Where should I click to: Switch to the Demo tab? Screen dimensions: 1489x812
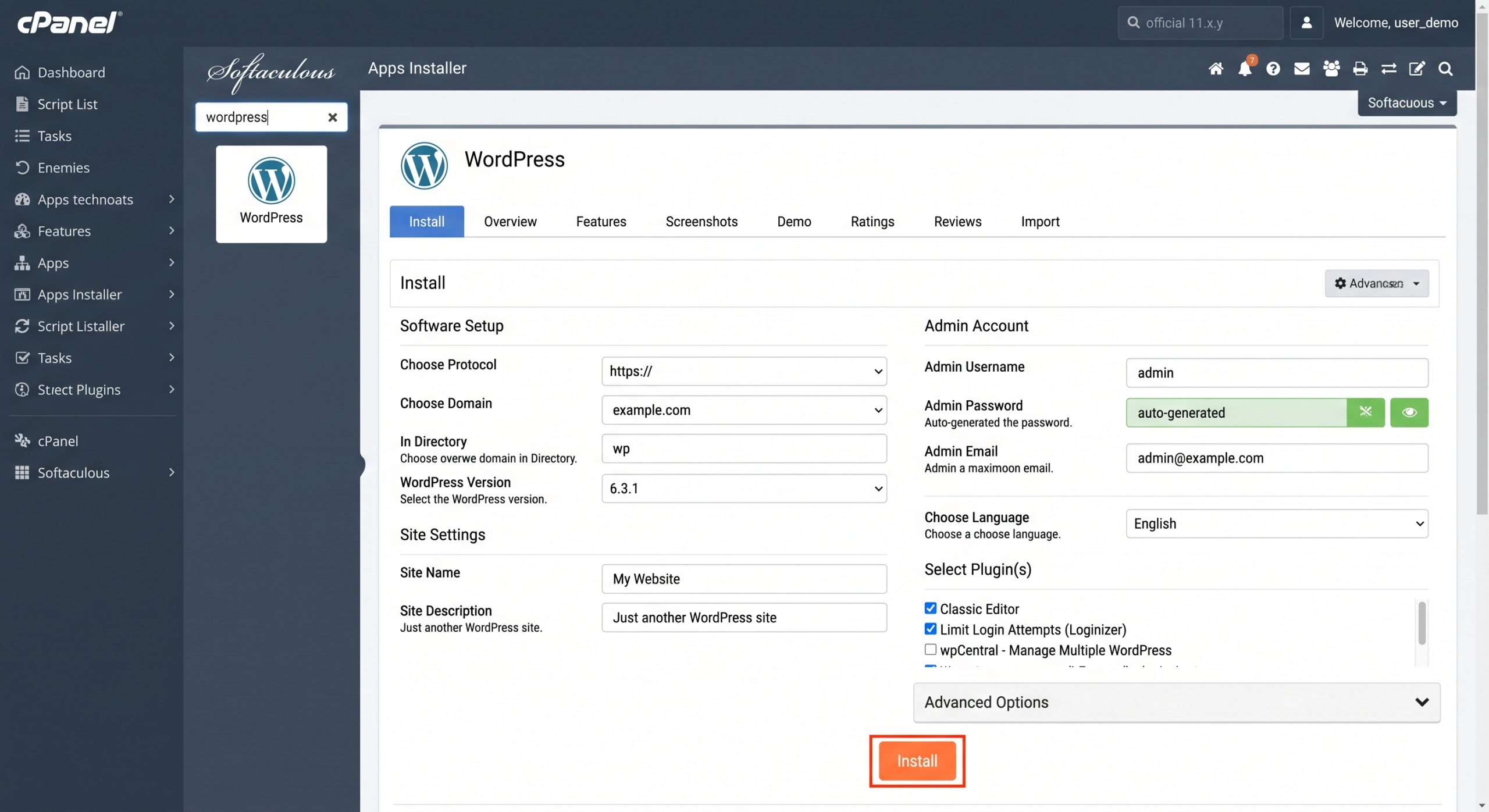tap(794, 222)
